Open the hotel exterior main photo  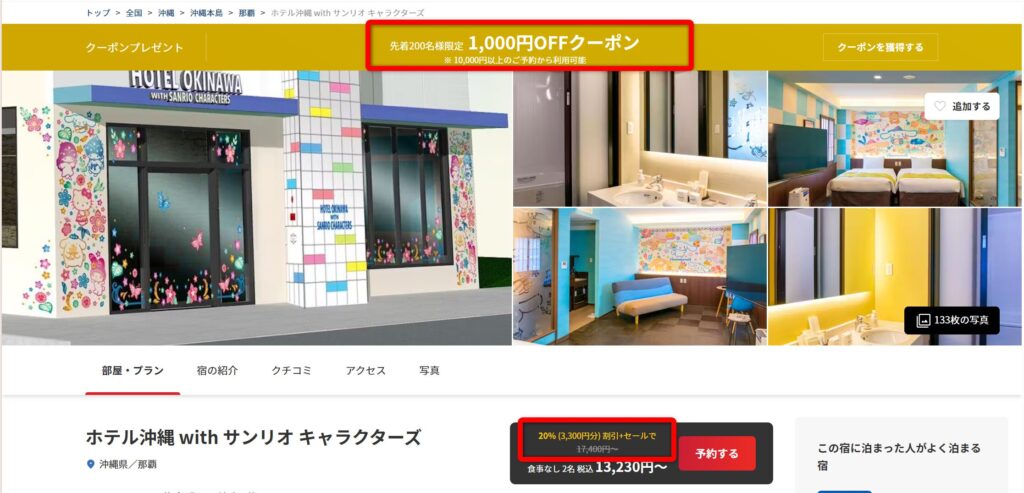click(257, 208)
